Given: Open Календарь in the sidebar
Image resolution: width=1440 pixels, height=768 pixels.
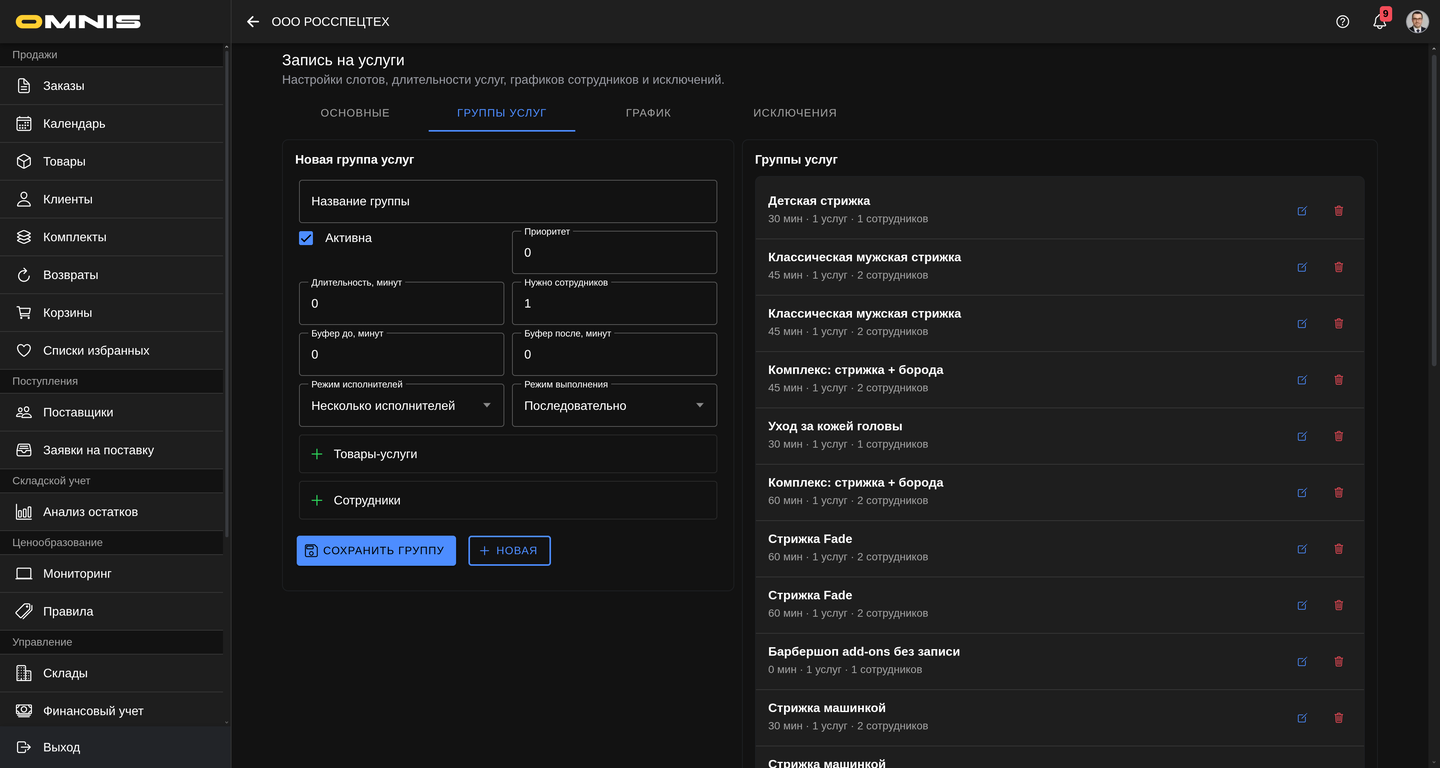Looking at the screenshot, I should 112,124.
